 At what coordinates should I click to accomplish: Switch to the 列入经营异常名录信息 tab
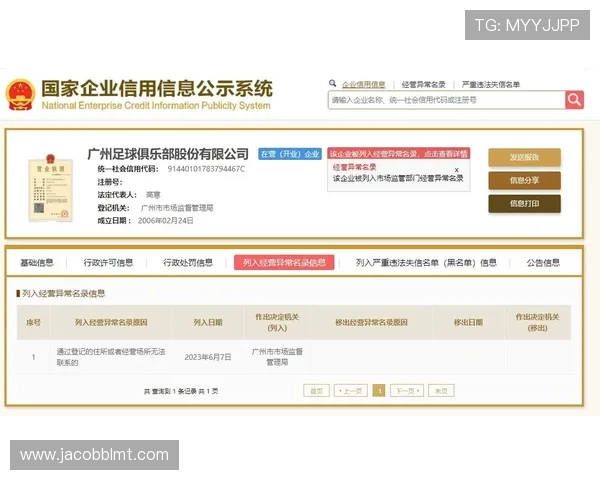click(284, 263)
